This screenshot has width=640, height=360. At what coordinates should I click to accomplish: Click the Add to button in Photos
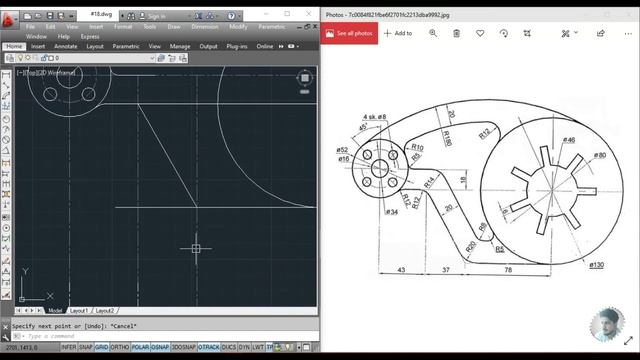[398, 33]
